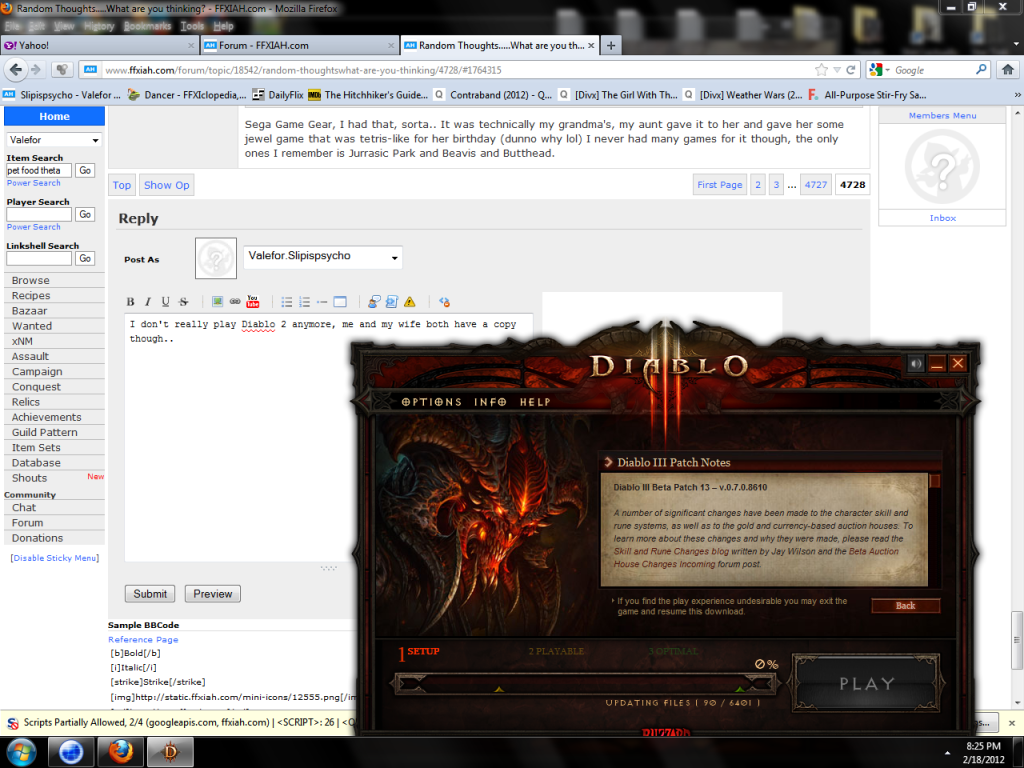Apply strikethrough formatting in reply editor

pyautogui.click(x=184, y=302)
